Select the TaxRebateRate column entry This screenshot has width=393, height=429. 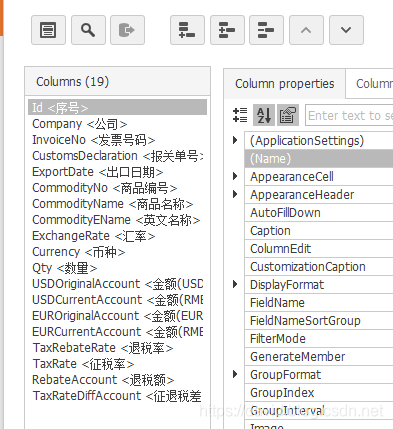tap(117, 348)
